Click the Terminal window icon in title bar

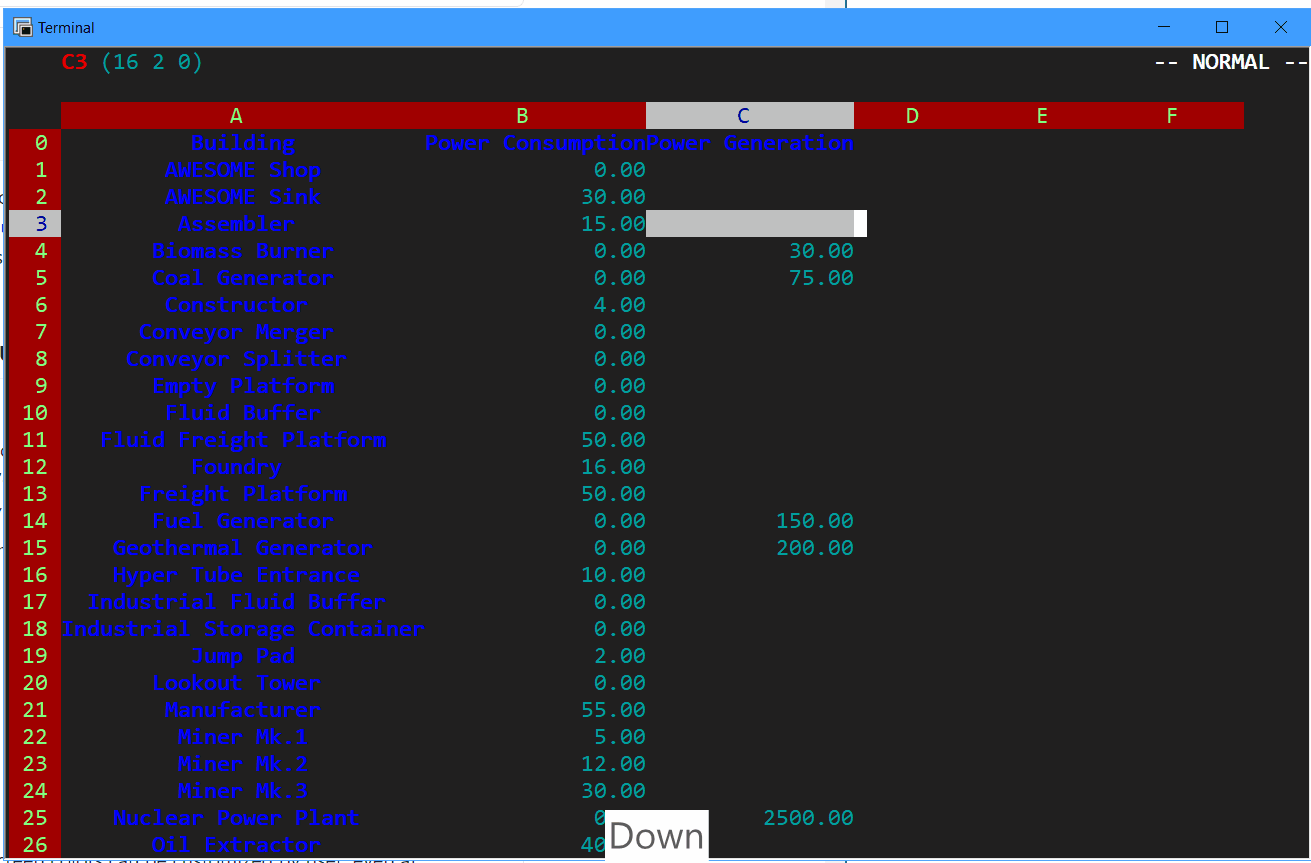[22, 27]
